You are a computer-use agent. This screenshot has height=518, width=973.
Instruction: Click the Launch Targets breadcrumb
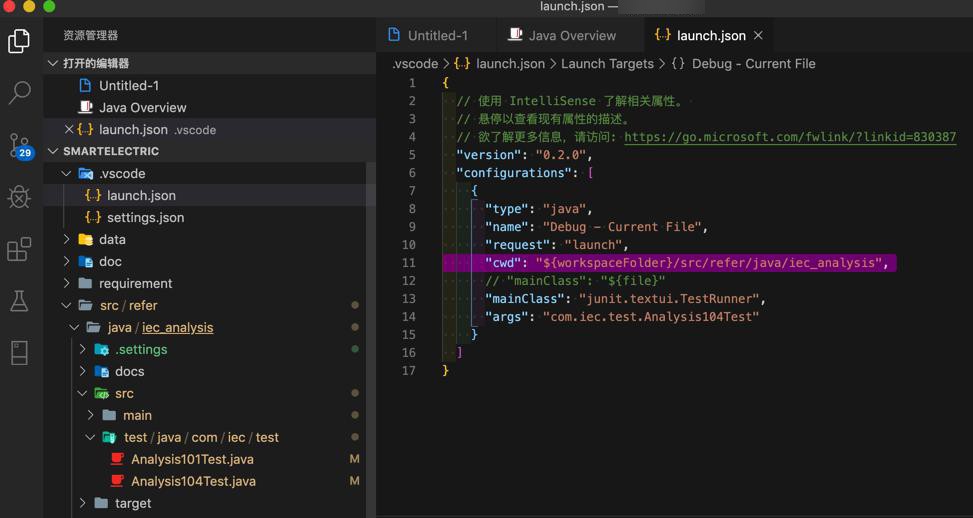click(x=607, y=64)
